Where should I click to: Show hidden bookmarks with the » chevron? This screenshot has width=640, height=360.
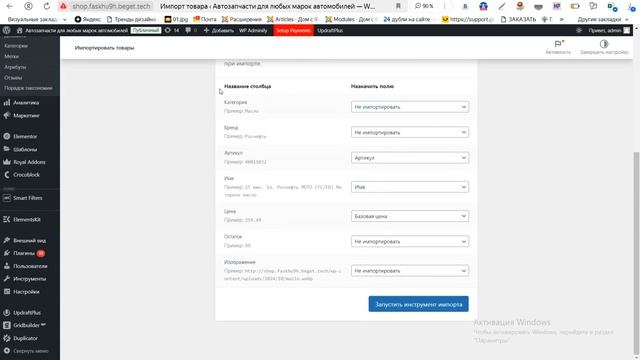(x=562, y=19)
